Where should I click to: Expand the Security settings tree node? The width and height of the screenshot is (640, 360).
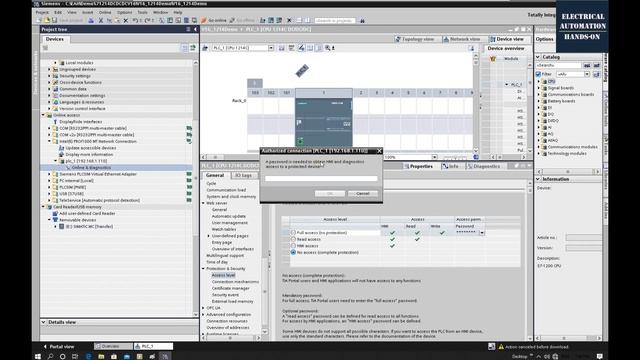point(49,76)
